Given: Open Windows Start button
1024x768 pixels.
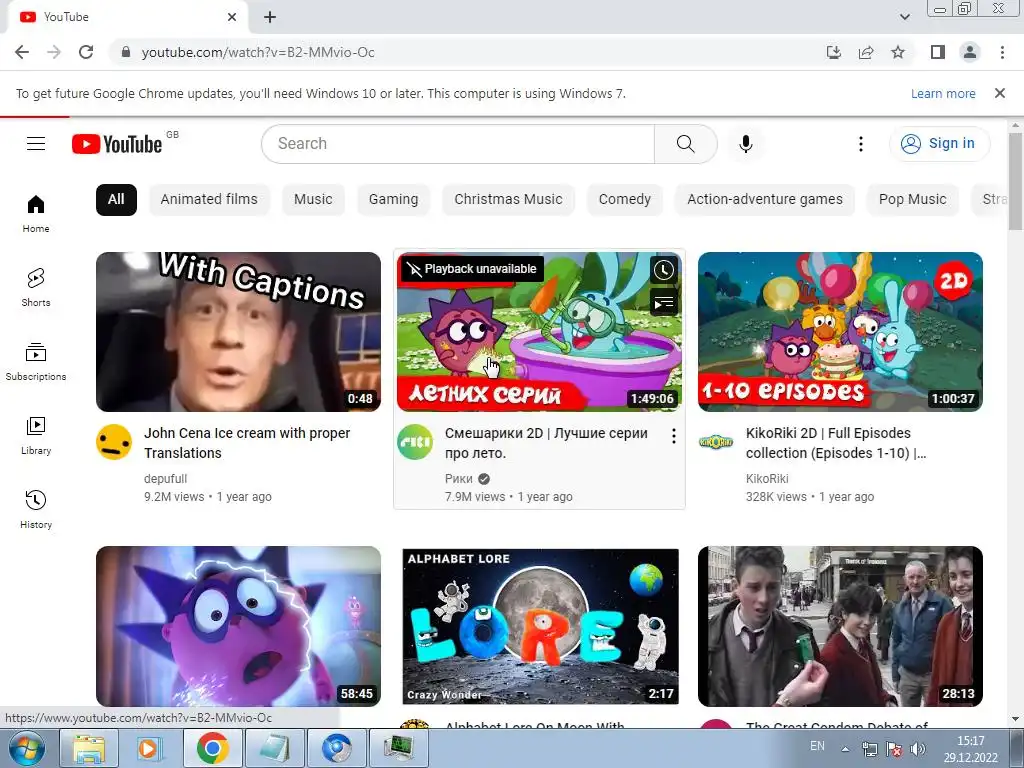Looking at the screenshot, I should (x=26, y=748).
